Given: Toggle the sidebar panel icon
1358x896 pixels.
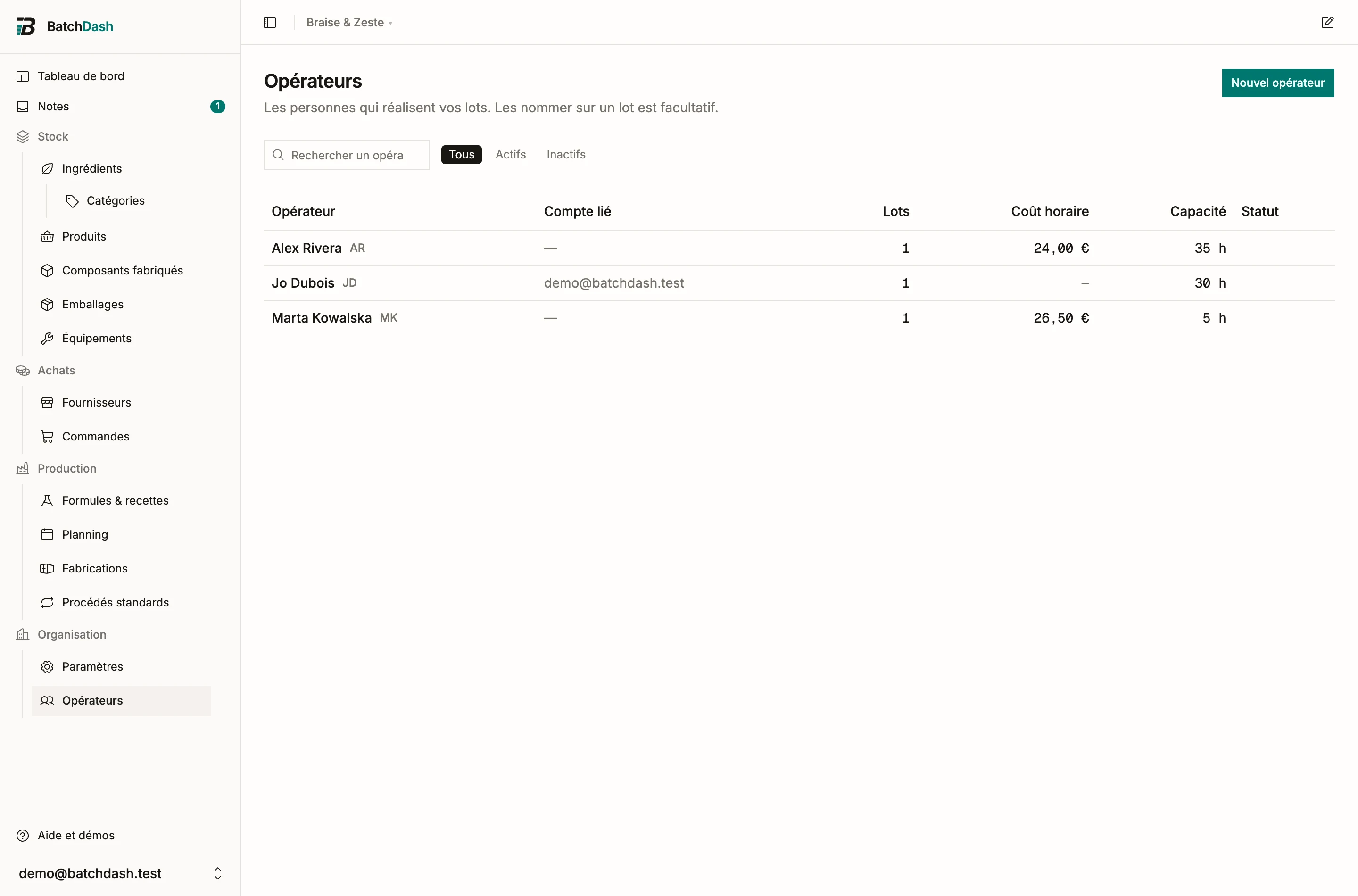Looking at the screenshot, I should click(x=270, y=22).
